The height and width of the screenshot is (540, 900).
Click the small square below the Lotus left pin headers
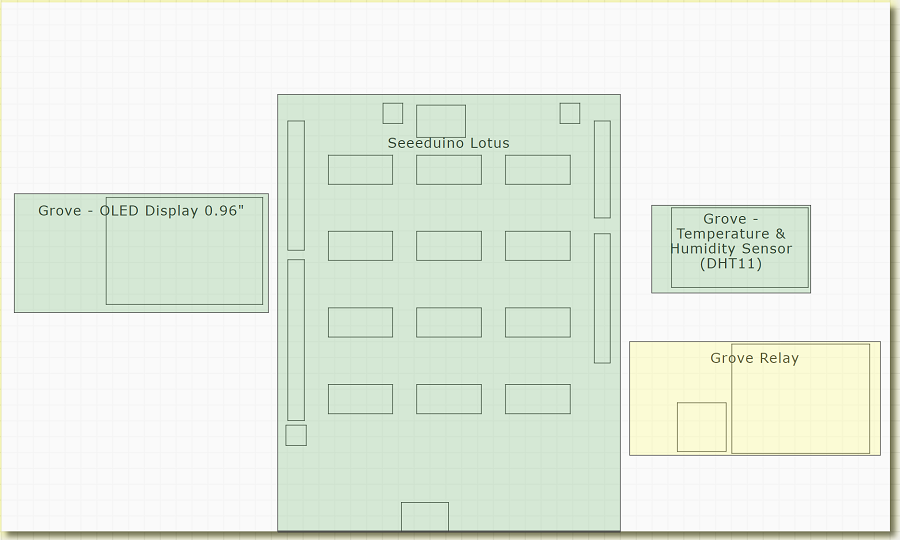tap(296, 435)
